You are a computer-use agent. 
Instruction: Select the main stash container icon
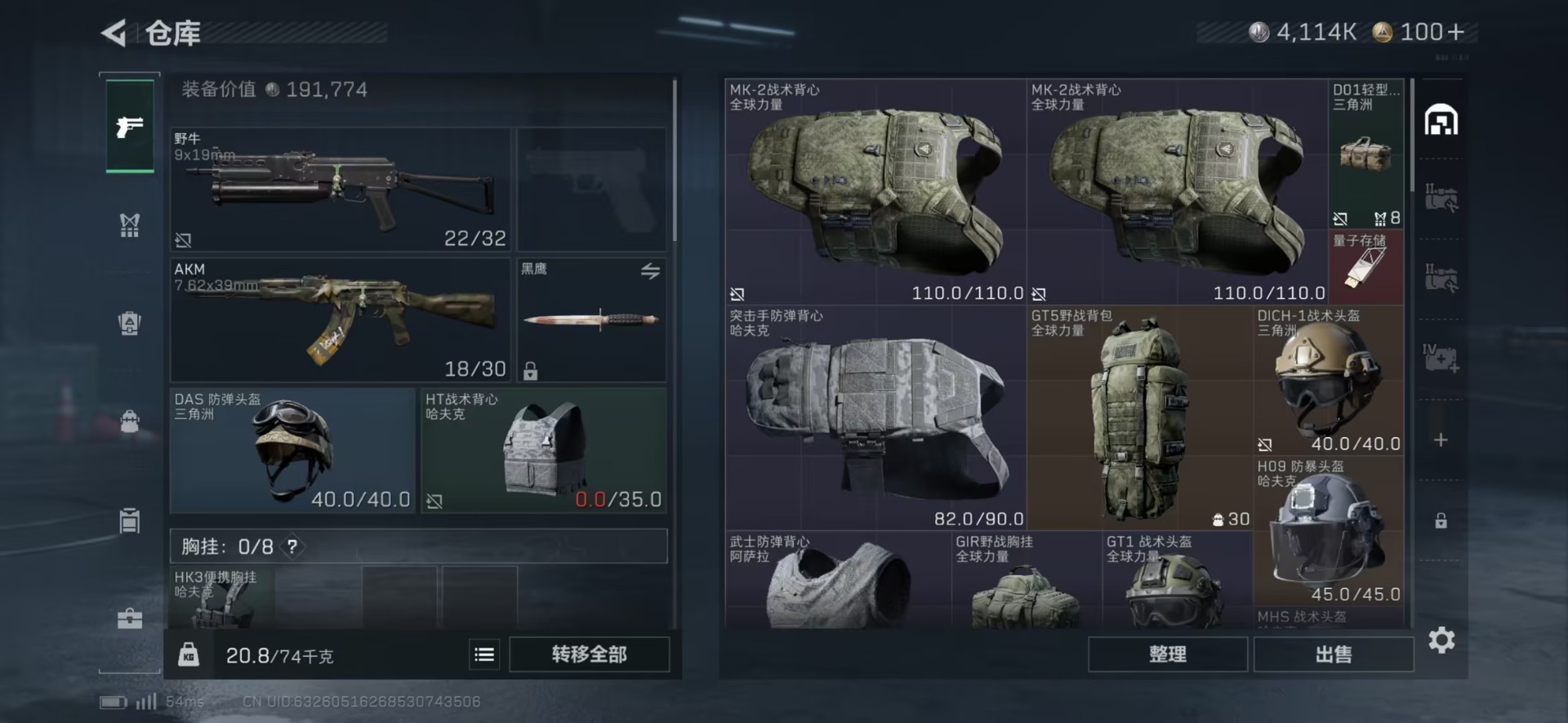tap(1441, 121)
